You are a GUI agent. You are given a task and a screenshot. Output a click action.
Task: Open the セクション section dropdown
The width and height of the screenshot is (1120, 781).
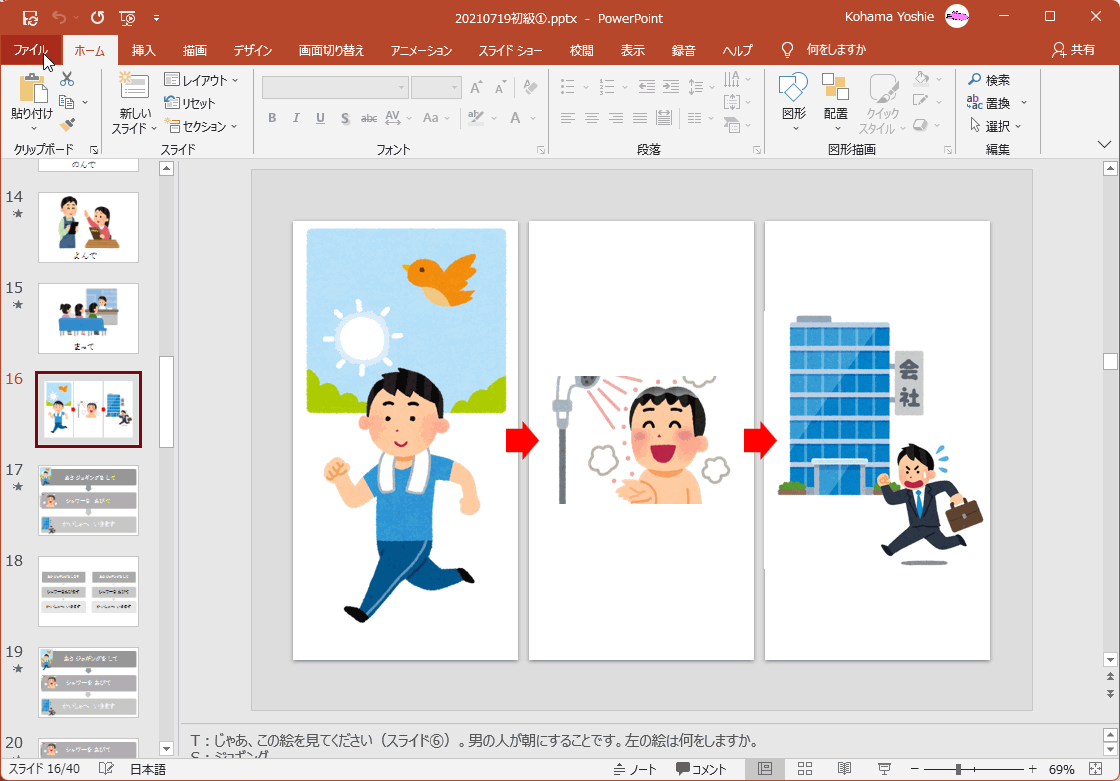tap(202, 126)
